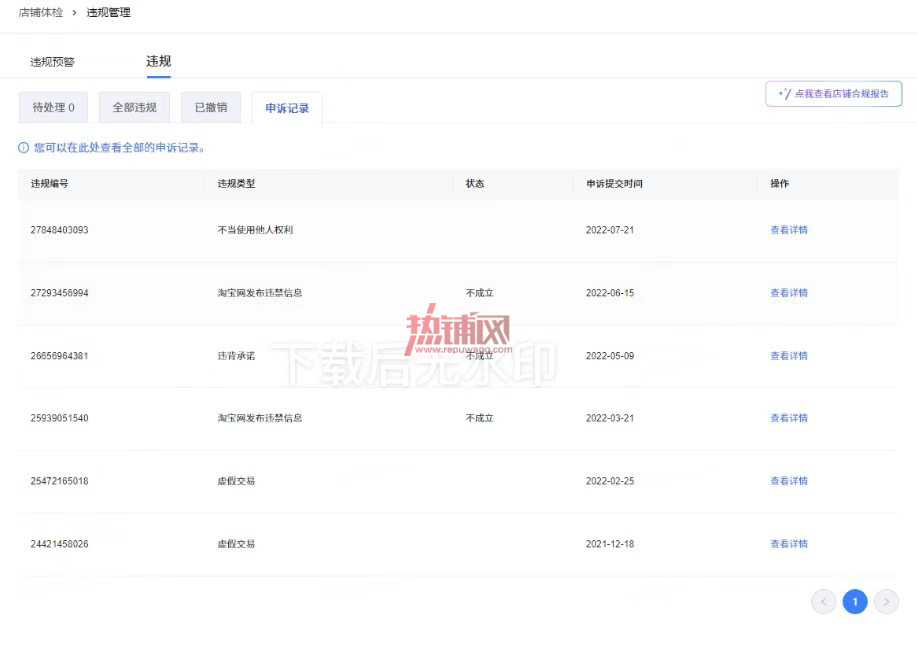
Task: Select the 申诉记录 sub-tab
Action: pyautogui.click(x=287, y=108)
